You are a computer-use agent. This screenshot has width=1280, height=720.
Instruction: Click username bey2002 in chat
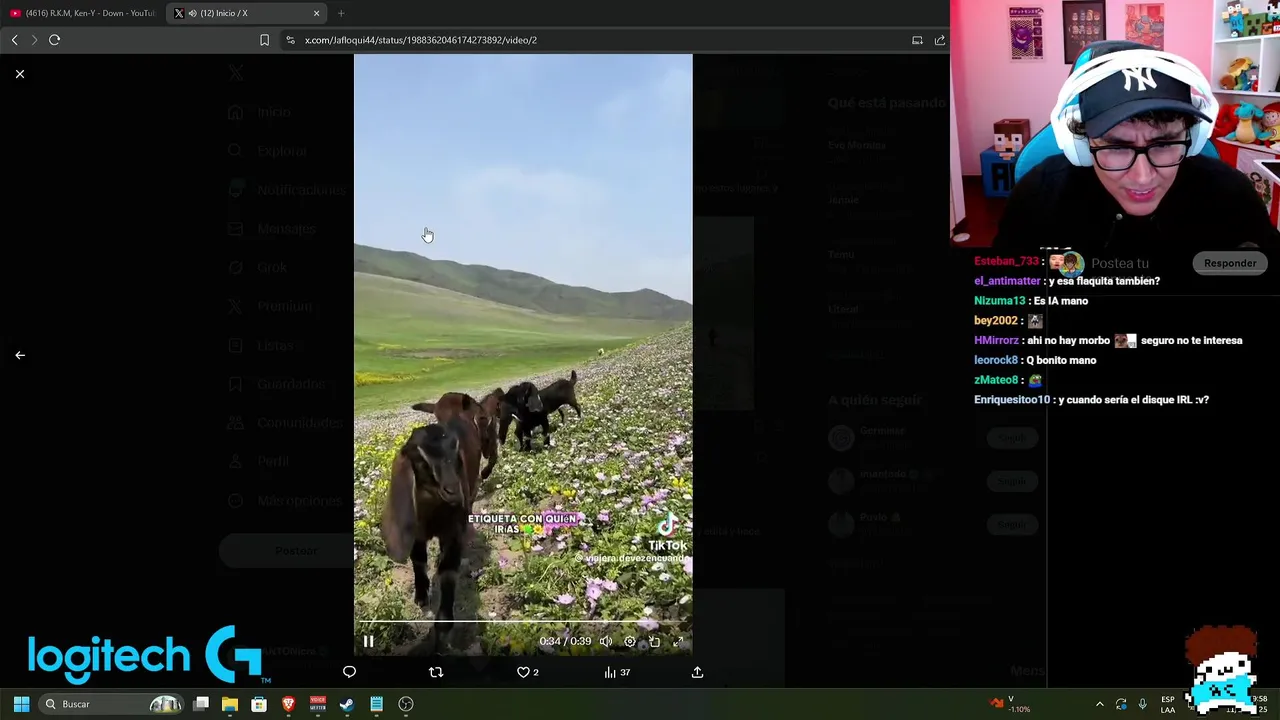tap(995, 321)
